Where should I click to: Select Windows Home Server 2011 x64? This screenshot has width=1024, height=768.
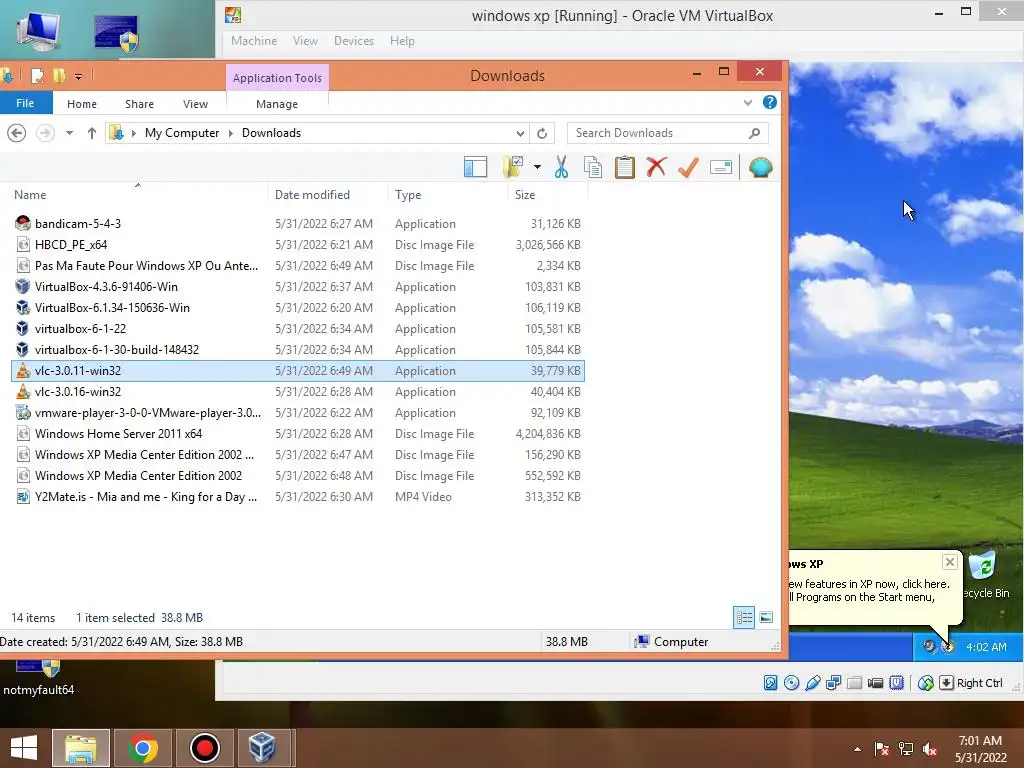(x=298, y=434)
